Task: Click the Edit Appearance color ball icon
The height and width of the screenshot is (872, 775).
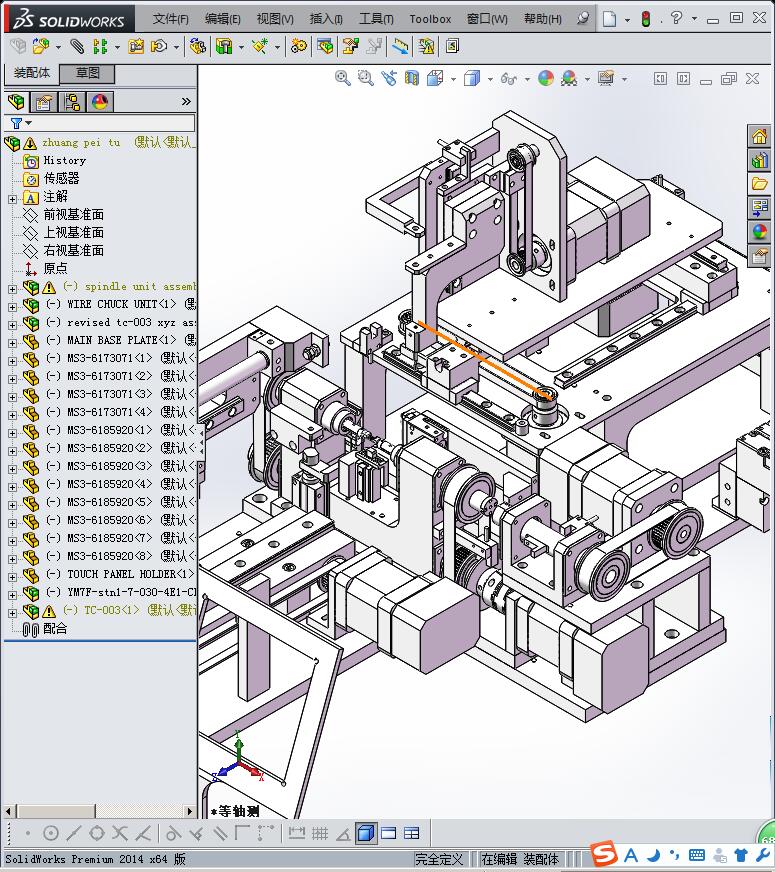Action: click(546, 78)
